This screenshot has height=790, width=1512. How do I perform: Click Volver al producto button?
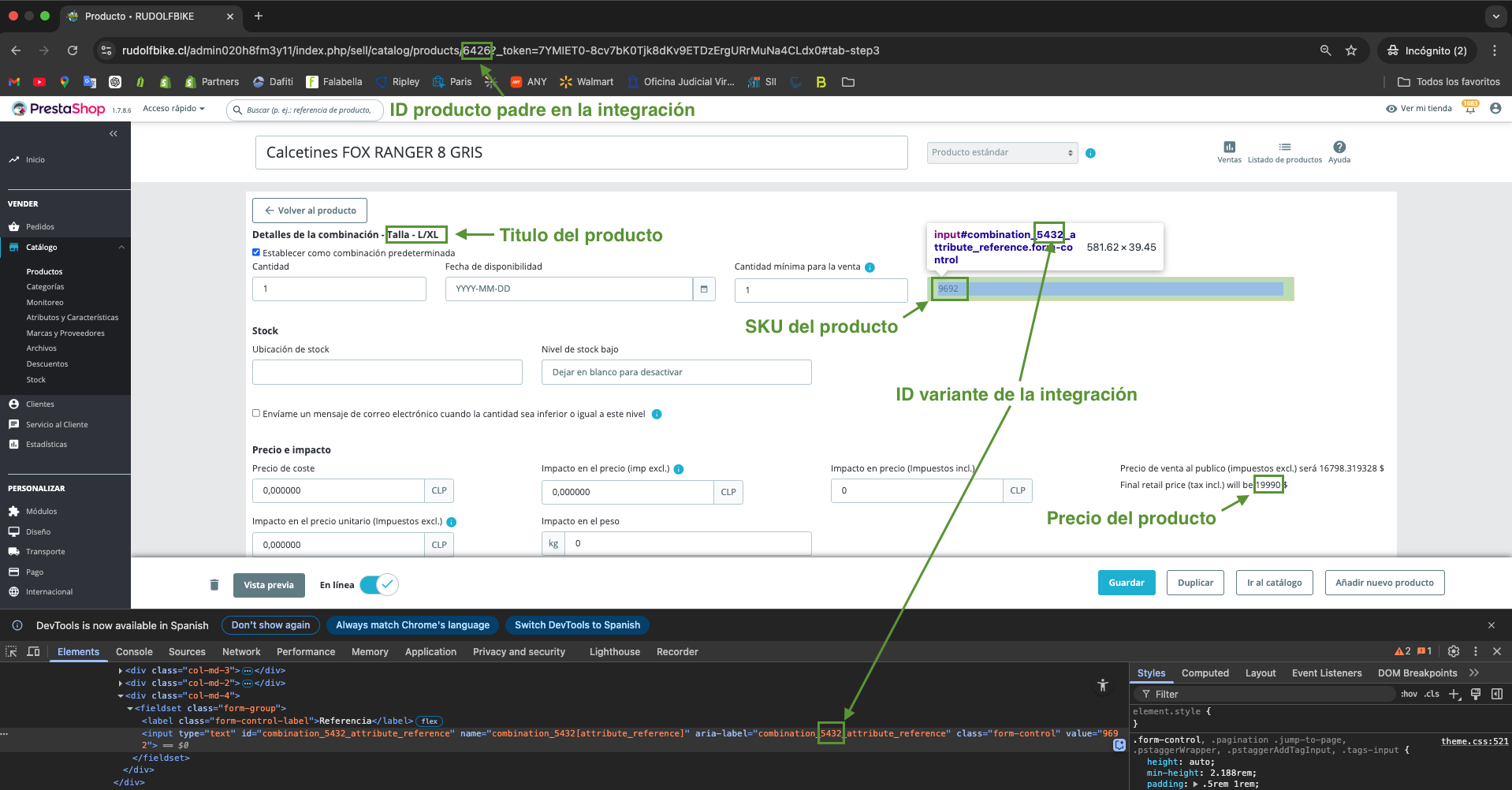tap(310, 211)
